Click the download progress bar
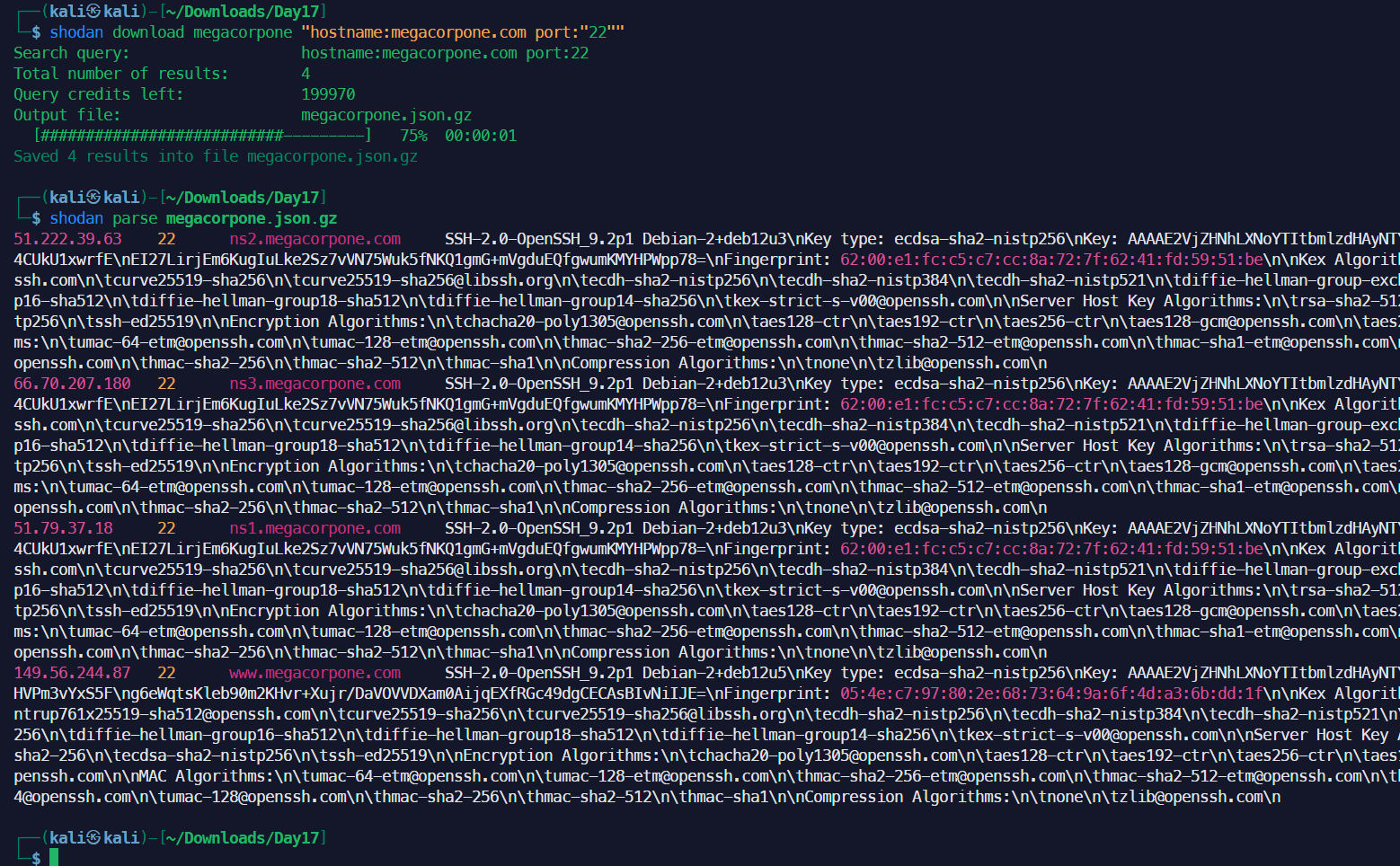Image resolution: width=1400 pixels, height=866 pixels. pos(202,136)
